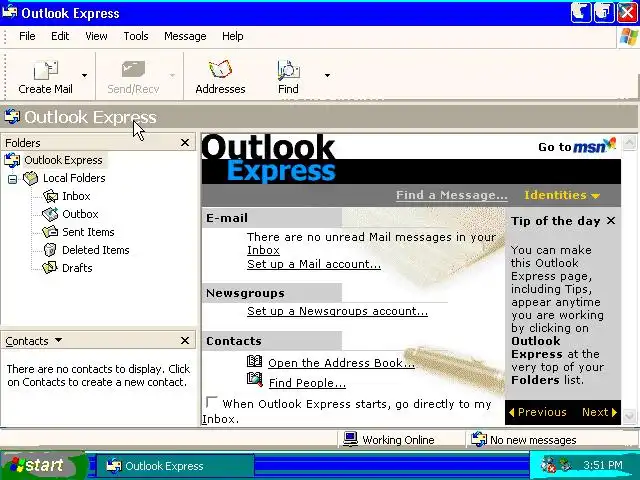Select Outlook Express root in folder tree
The height and width of the screenshot is (480, 640).
coord(63,160)
